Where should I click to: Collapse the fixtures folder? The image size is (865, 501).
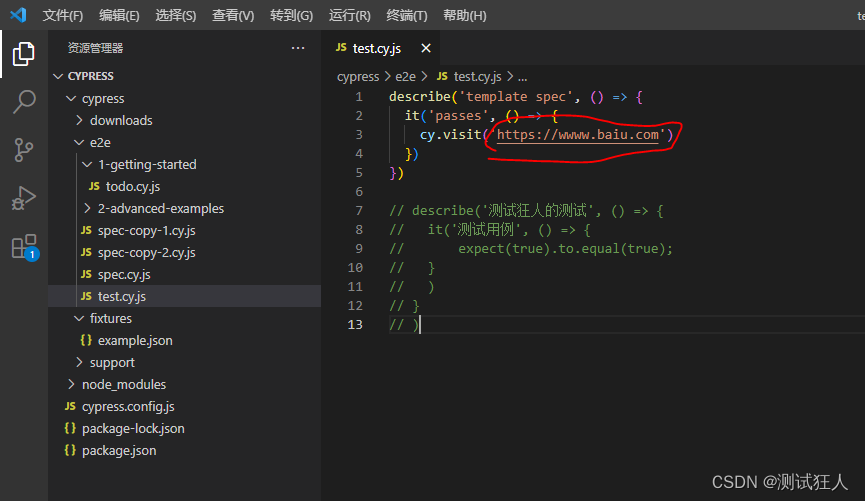click(185, 318)
